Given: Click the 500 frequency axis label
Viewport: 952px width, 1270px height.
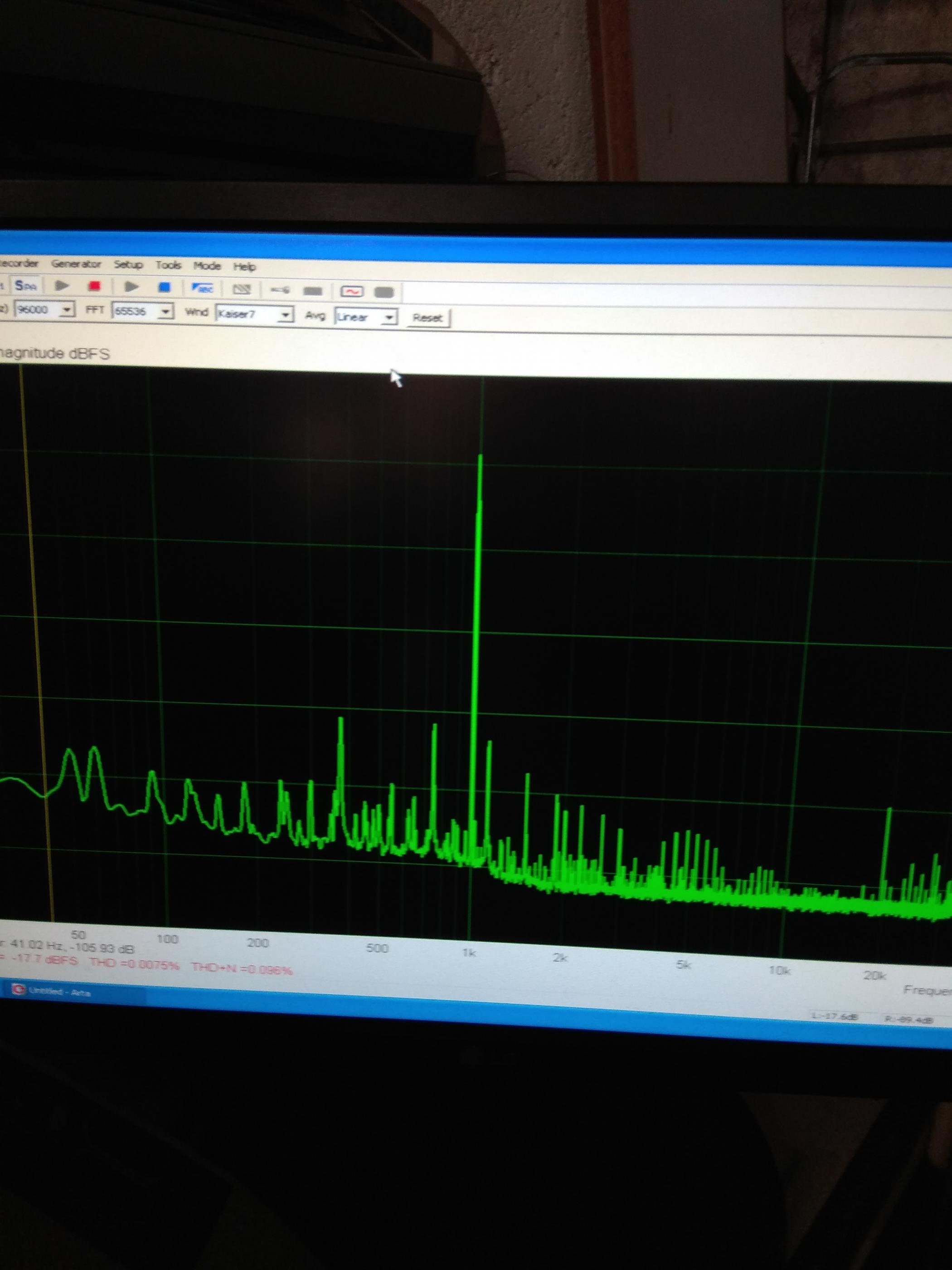Looking at the screenshot, I should click(377, 948).
